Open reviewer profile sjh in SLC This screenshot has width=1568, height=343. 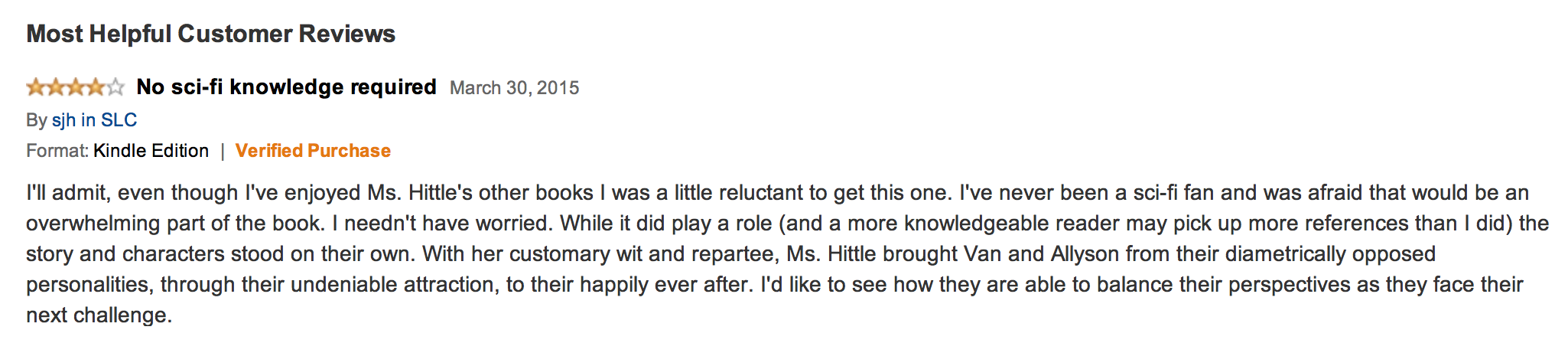point(94,120)
